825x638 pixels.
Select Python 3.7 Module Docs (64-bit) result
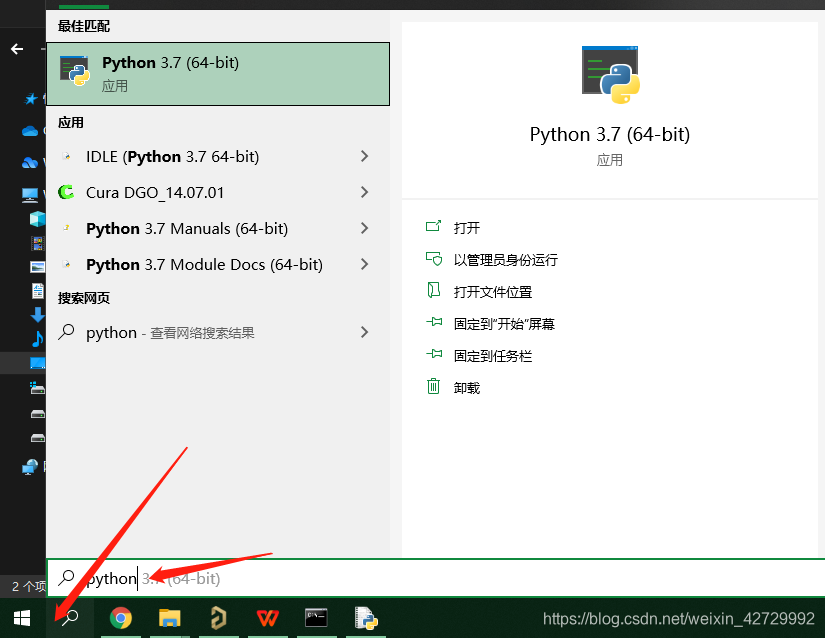tap(218, 265)
